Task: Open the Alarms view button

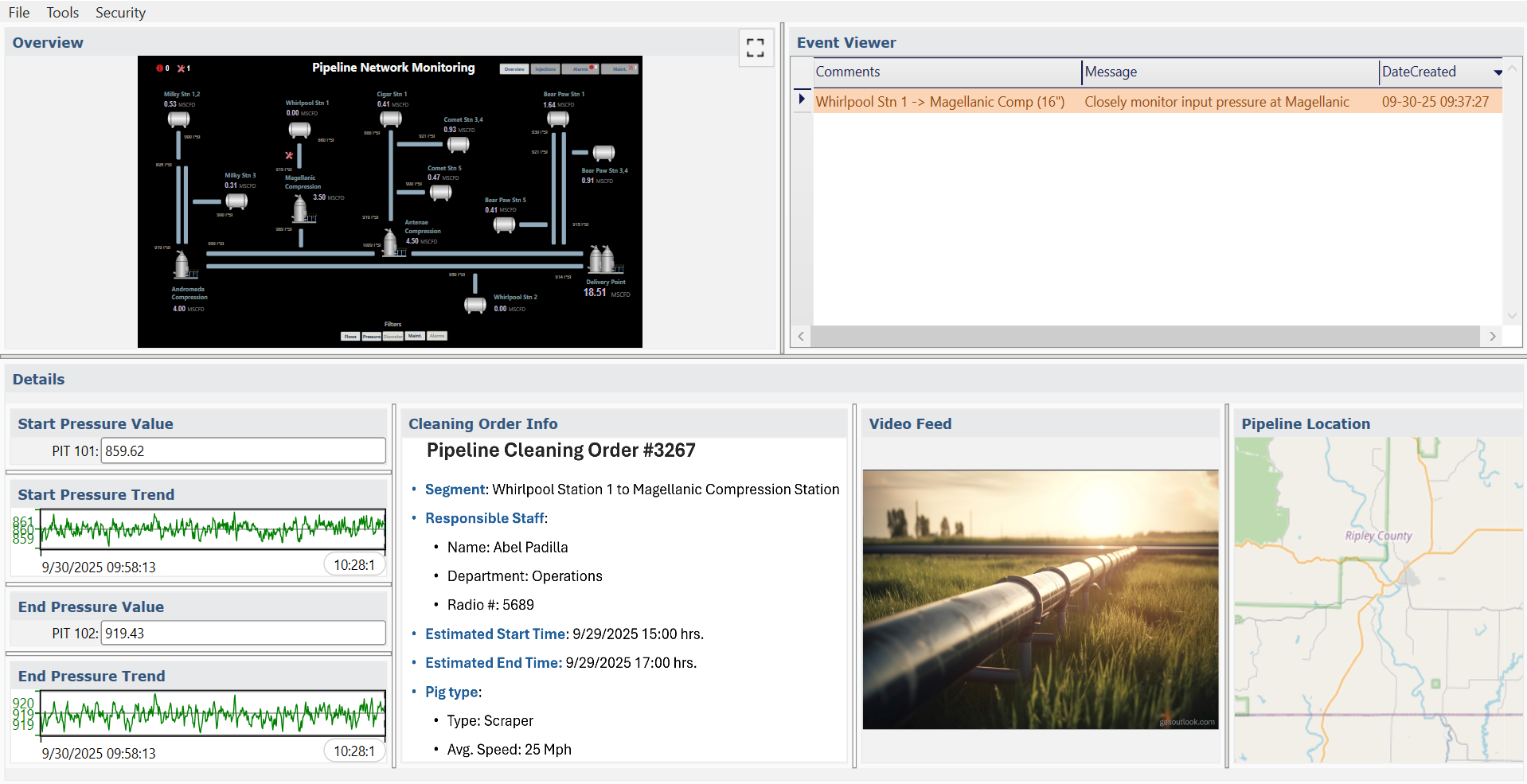Action: 581,69
